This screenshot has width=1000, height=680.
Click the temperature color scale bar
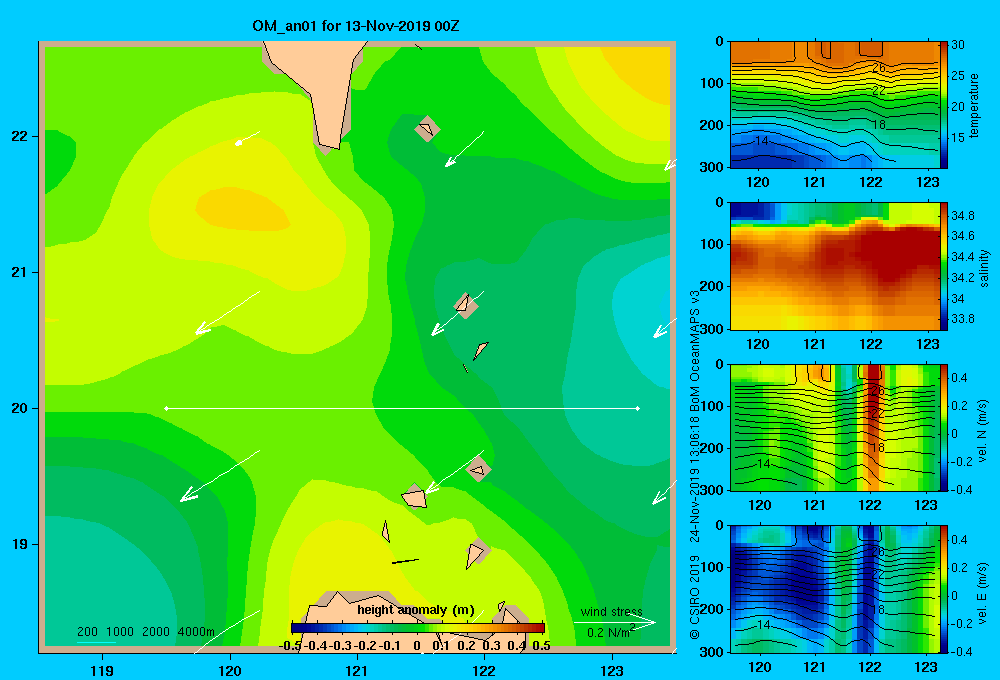(944, 105)
